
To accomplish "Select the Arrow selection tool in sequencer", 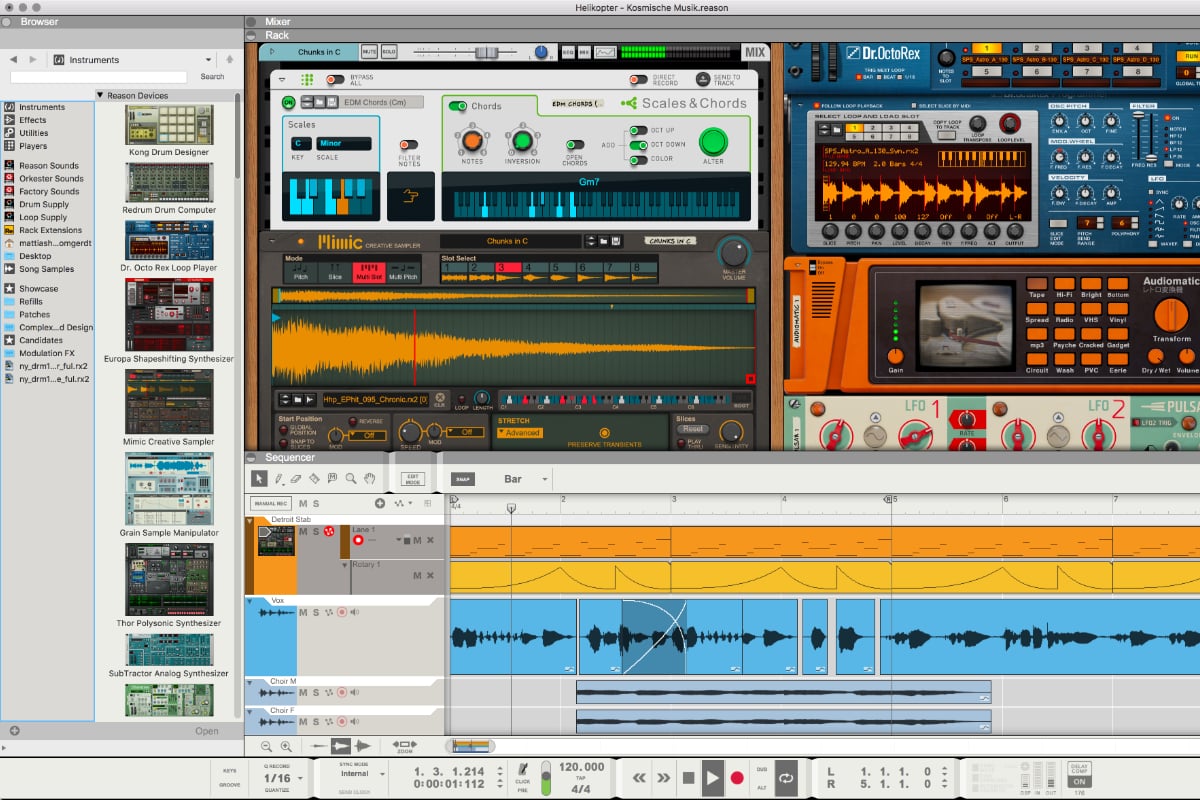I will (x=259, y=479).
